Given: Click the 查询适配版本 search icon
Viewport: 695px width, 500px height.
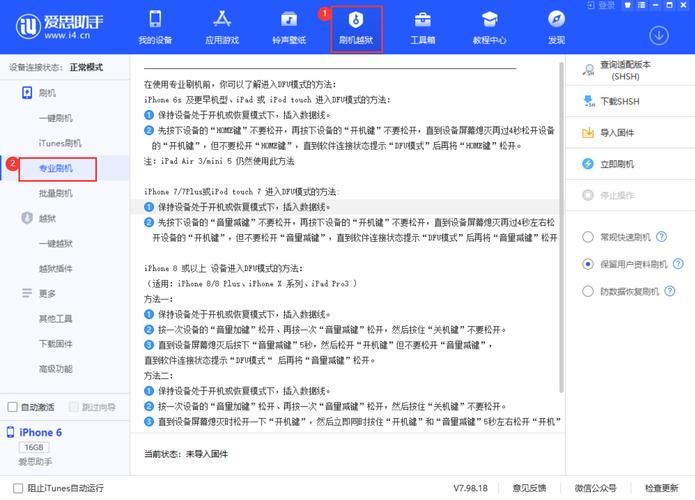Looking at the screenshot, I should click(588, 70).
